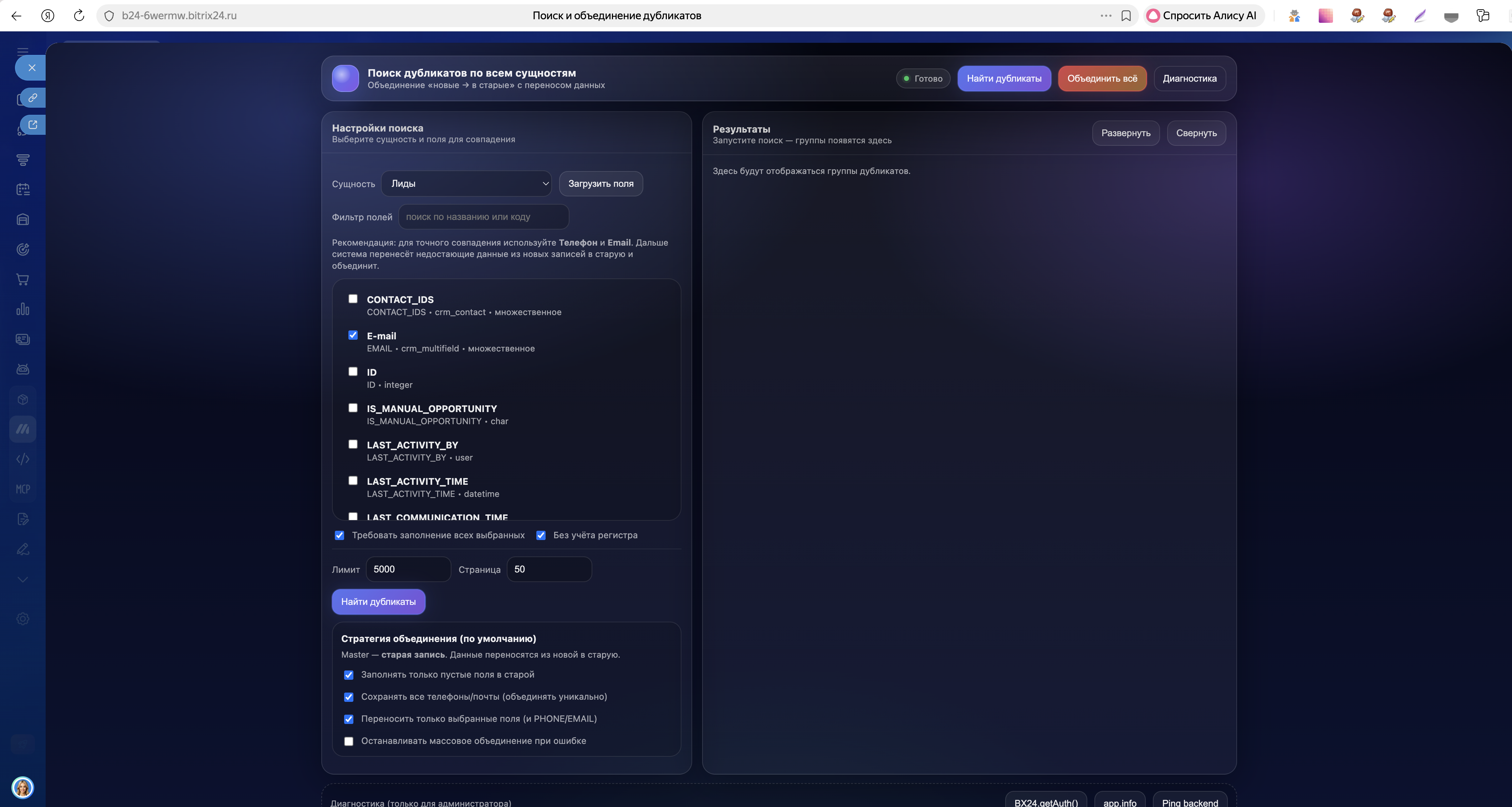
Task: Open the settings gear in sidebar
Action: 23,618
